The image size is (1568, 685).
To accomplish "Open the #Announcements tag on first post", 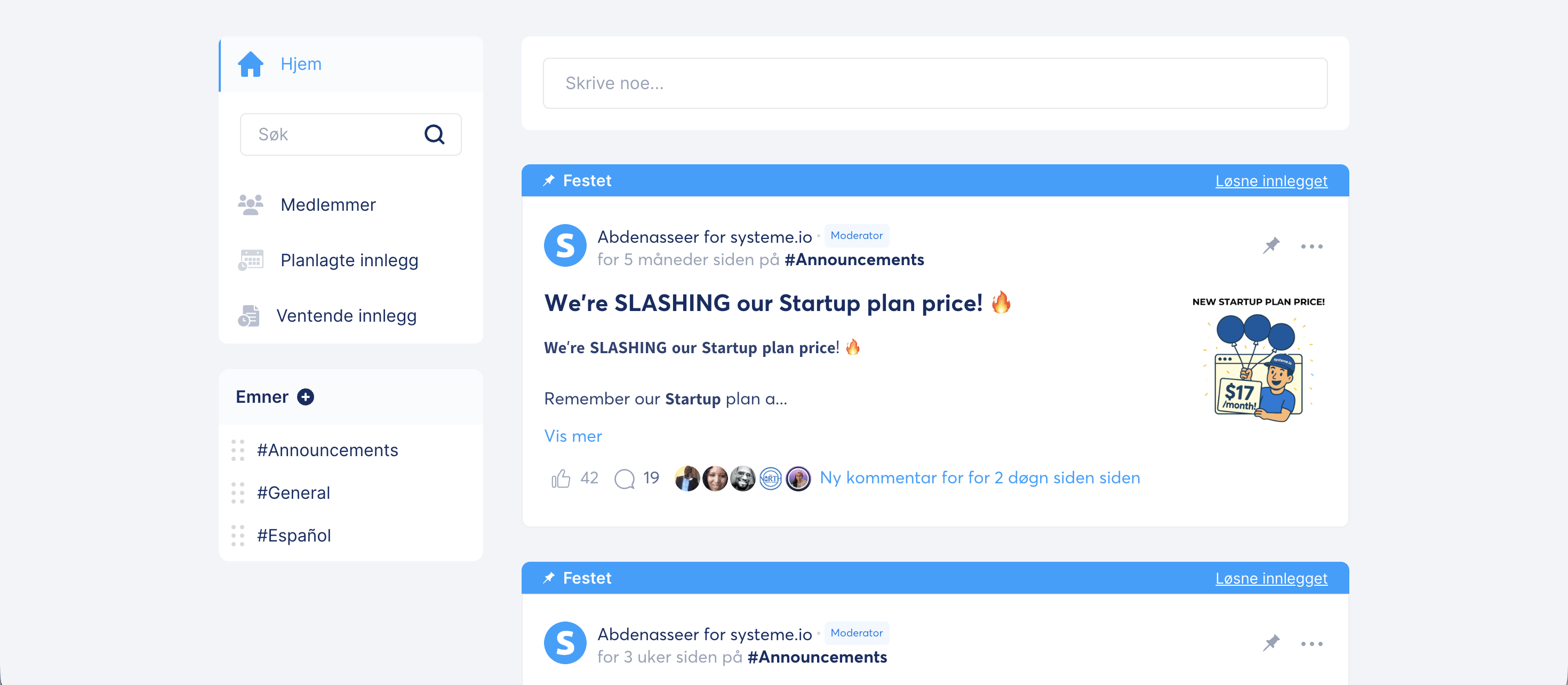I will pyautogui.click(x=854, y=259).
